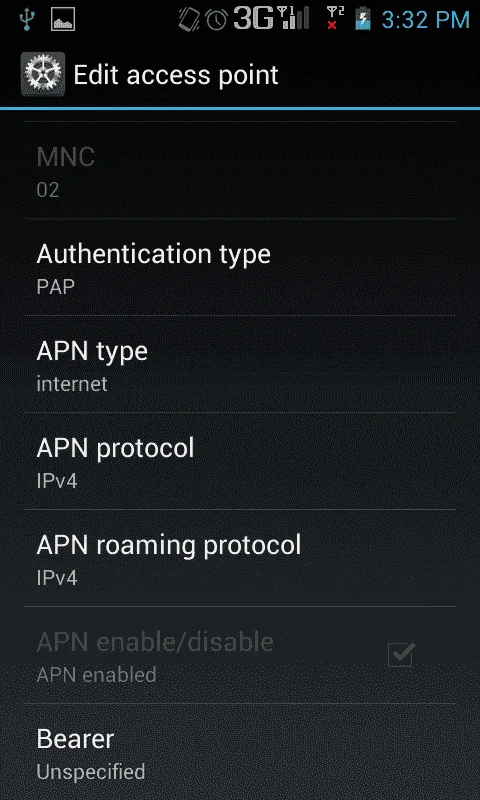Toggle the APN enabled checkbox
The image size is (480, 800).
click(x=401, y=655)
